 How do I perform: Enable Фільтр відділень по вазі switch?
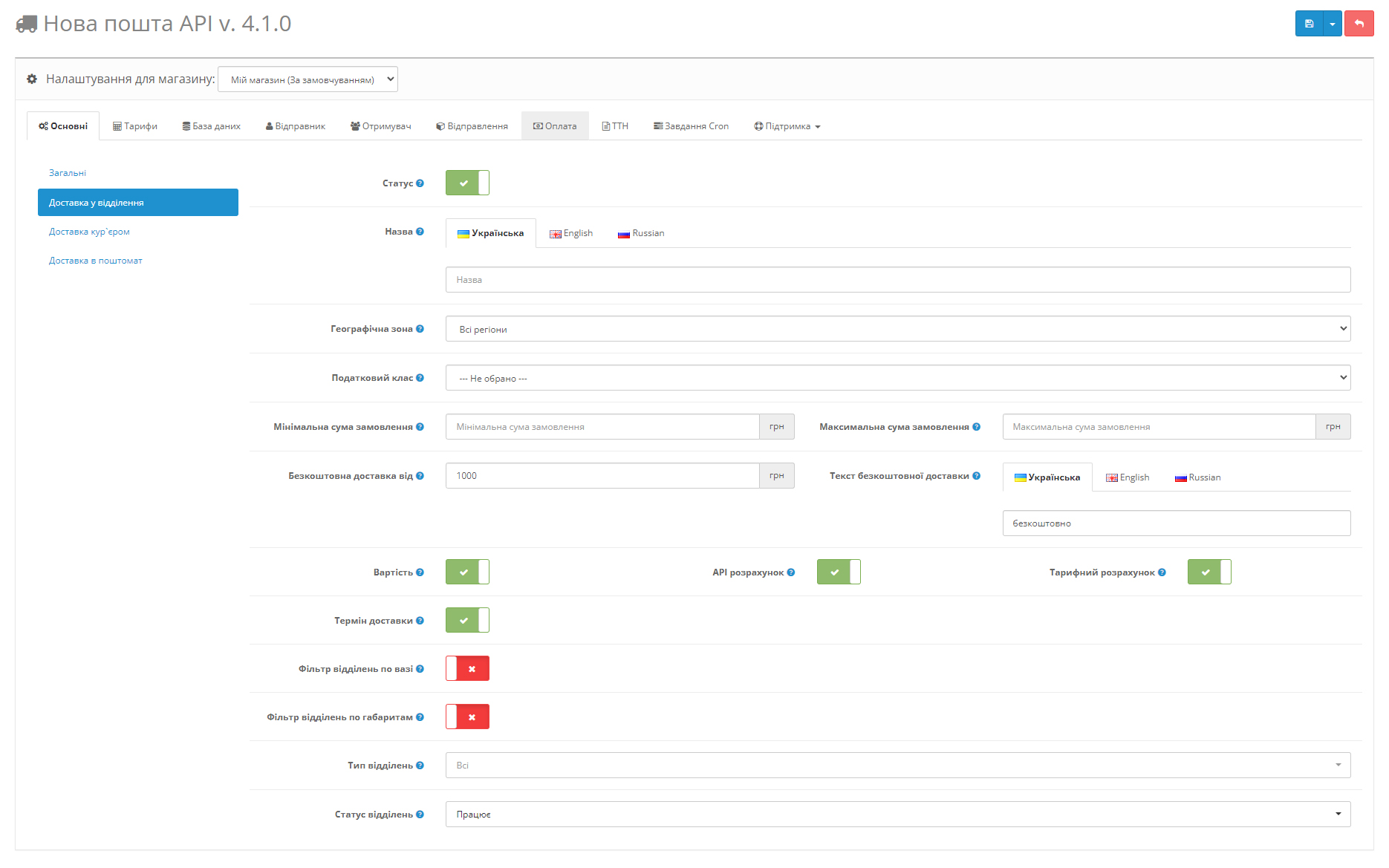pos(467,668)
